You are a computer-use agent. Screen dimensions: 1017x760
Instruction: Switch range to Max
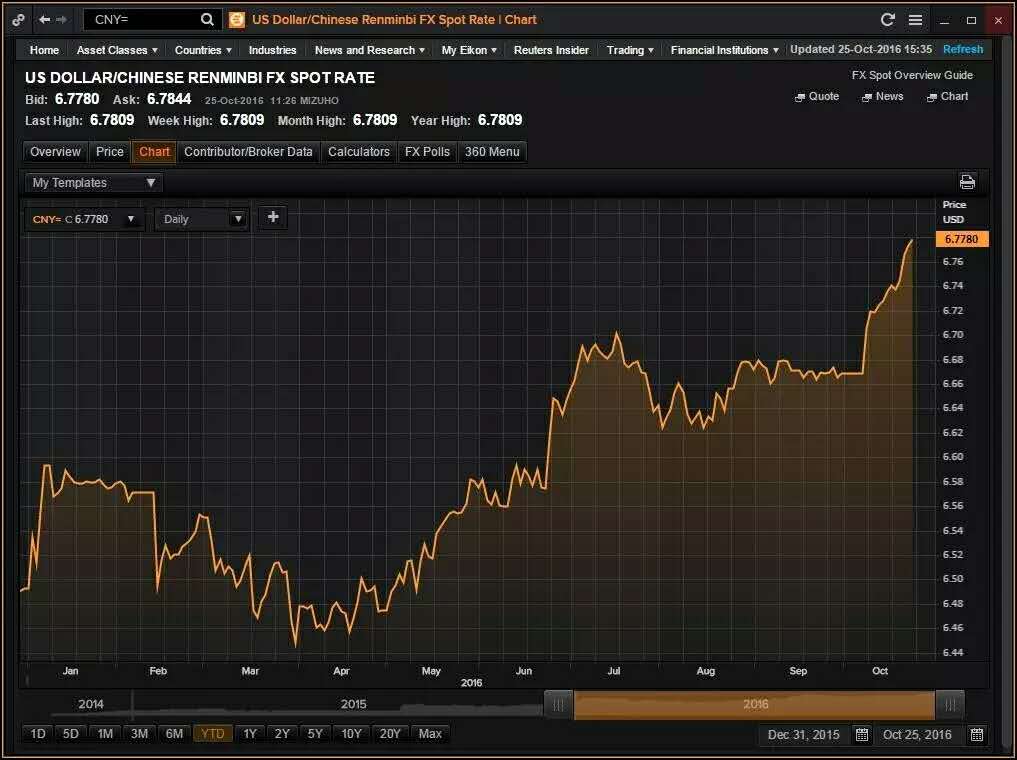430,734
